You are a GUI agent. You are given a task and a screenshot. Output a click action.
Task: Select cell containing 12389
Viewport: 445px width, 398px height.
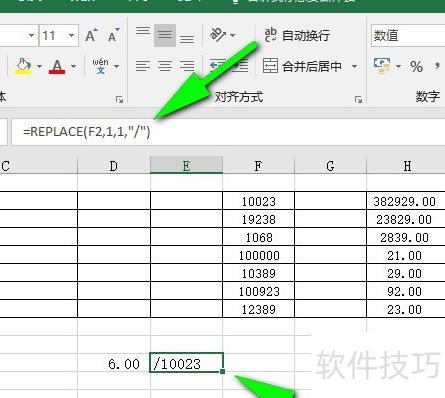(258, 309)
